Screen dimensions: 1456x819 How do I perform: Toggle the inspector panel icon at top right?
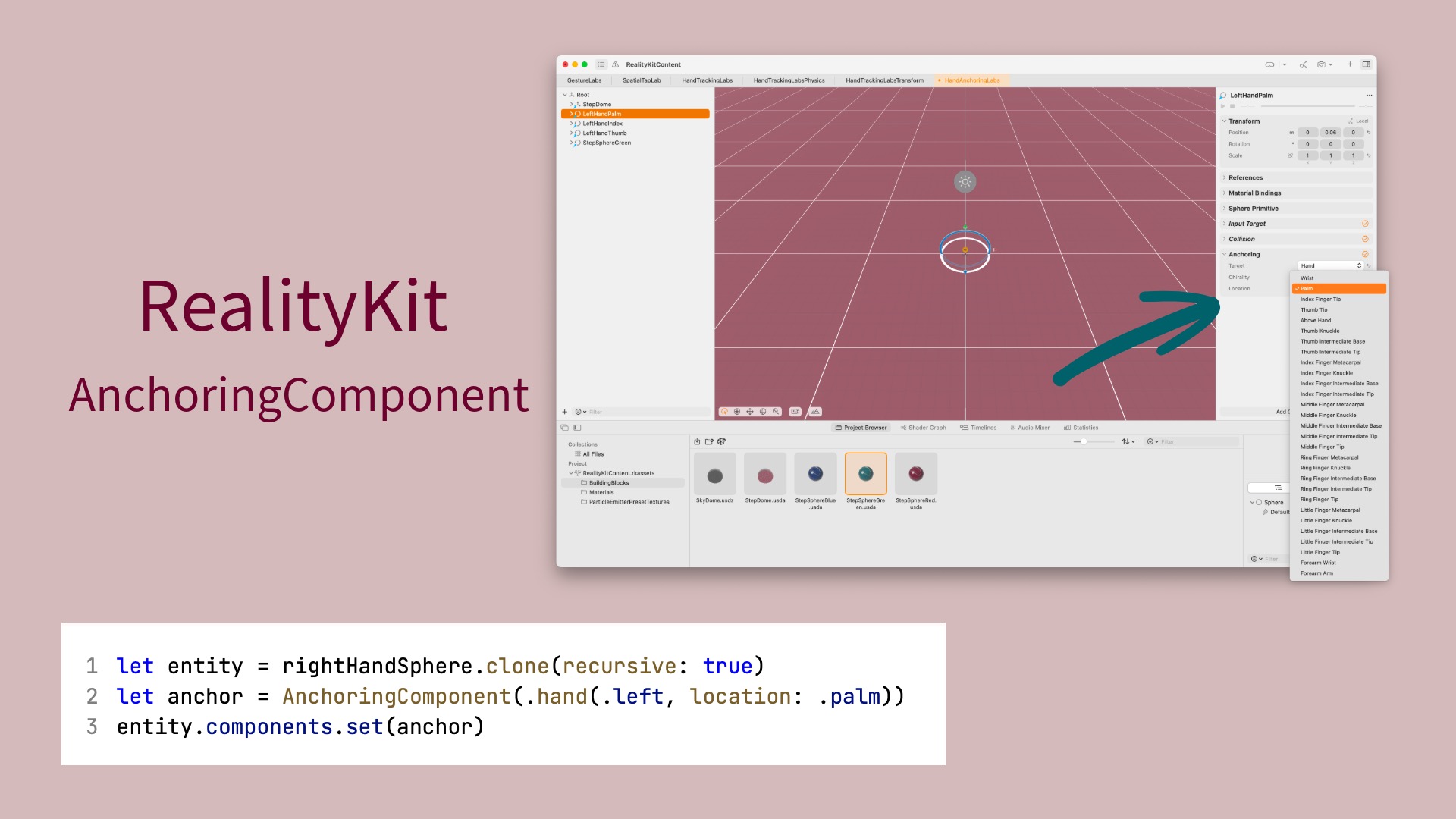(x=1366, y=64)
